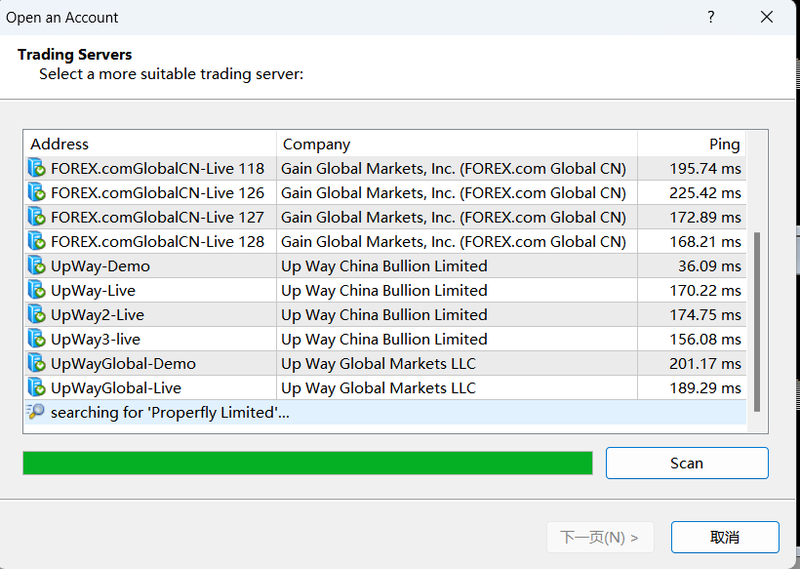
Task: Click searching for 'Properfly Limited' row text
Action: pos(170,412)
